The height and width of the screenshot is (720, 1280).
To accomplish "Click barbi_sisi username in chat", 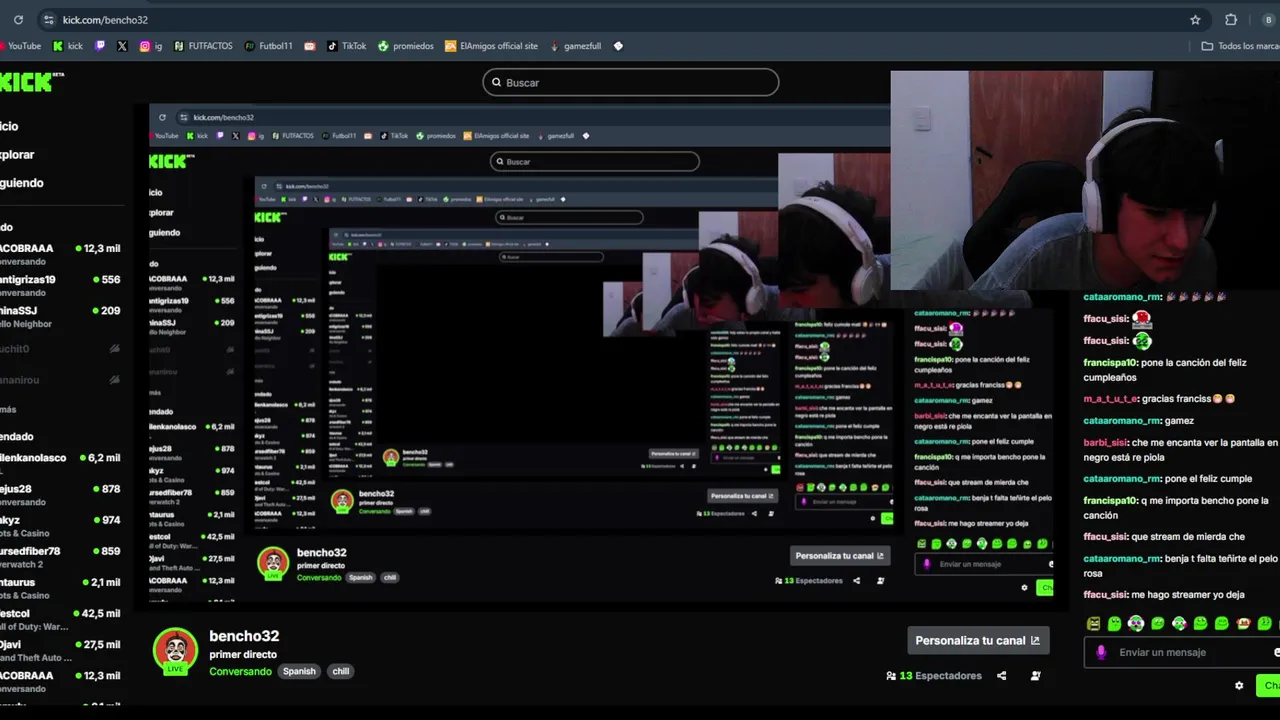I will (x=1106, y=443).
